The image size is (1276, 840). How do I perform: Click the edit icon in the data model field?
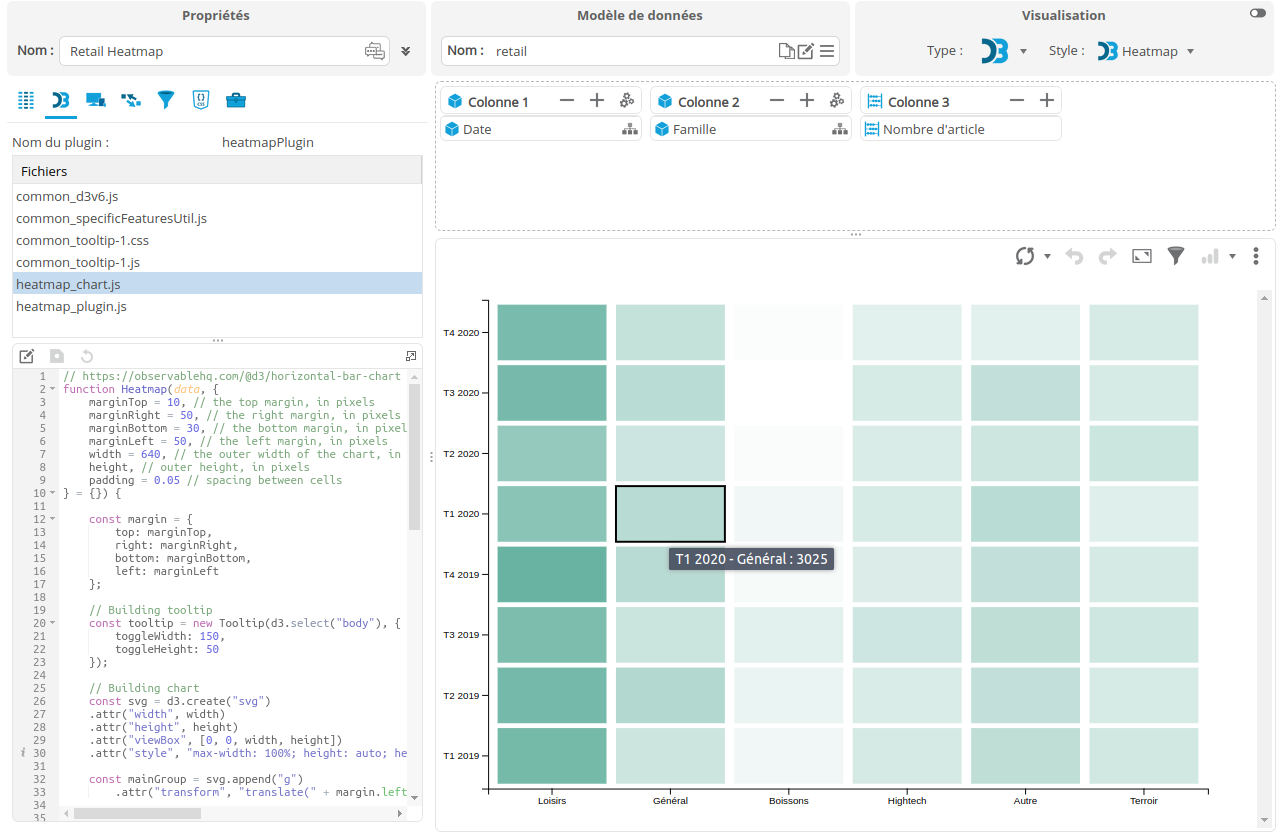[806, 51]
